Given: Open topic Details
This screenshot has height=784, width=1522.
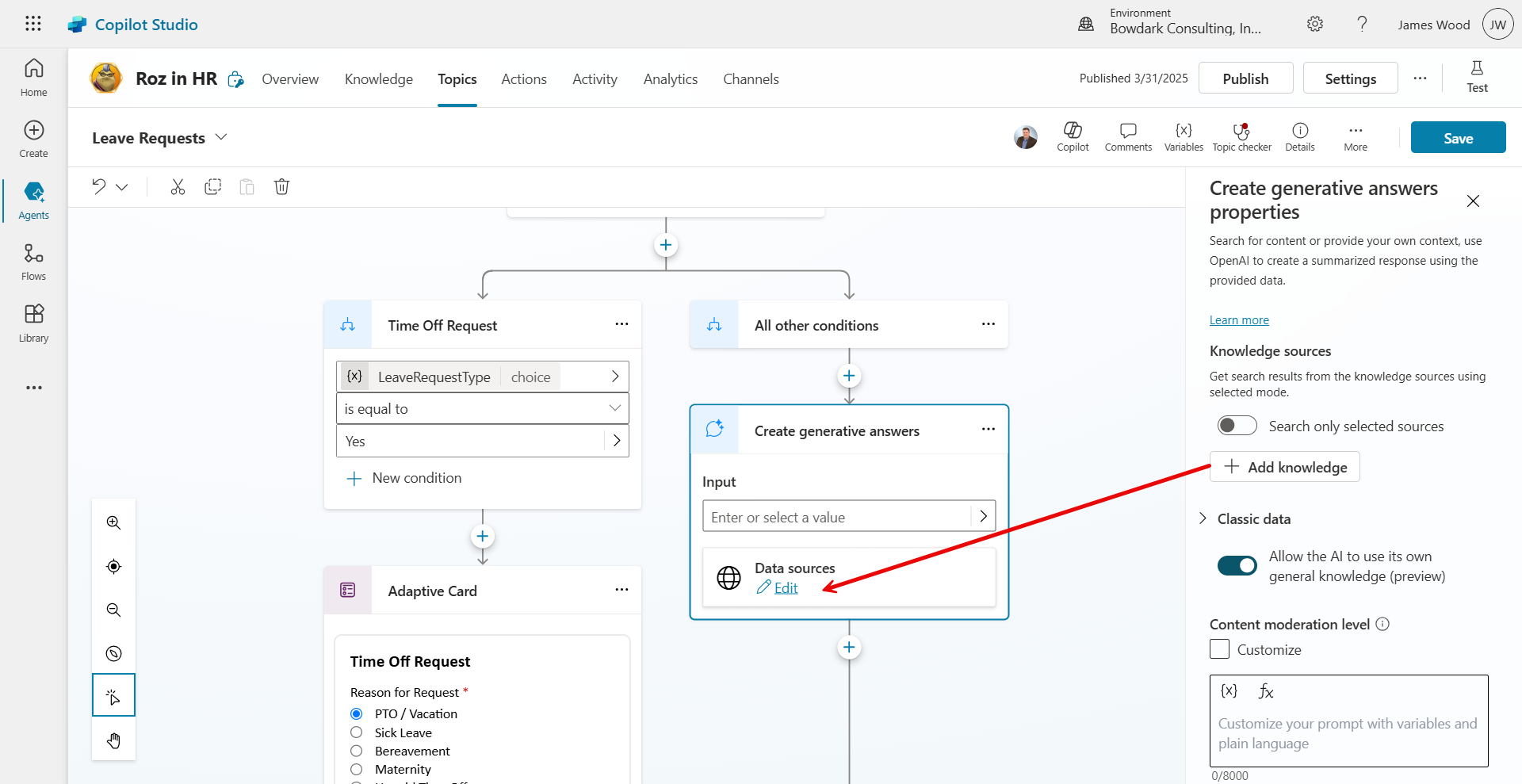Looking at the screenshot, I should (x=1300, y=136).
